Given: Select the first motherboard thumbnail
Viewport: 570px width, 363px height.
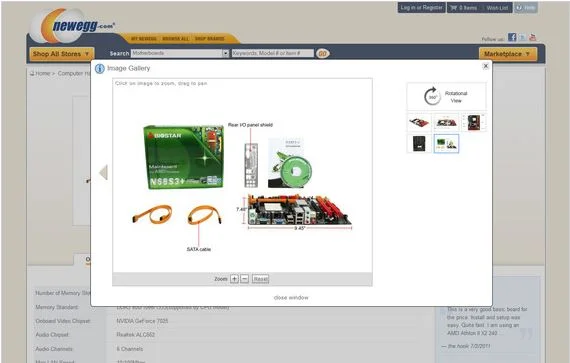Looking at the screenshot, I should [419, 122].
